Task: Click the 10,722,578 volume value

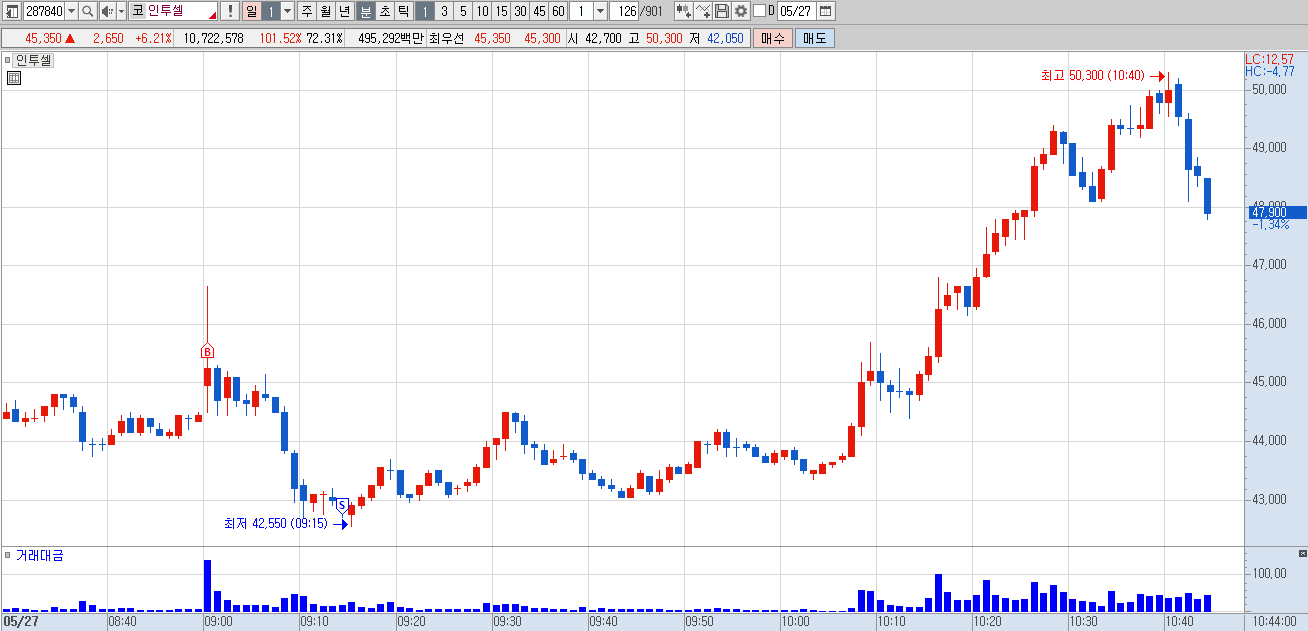Action: pos(214,38)
